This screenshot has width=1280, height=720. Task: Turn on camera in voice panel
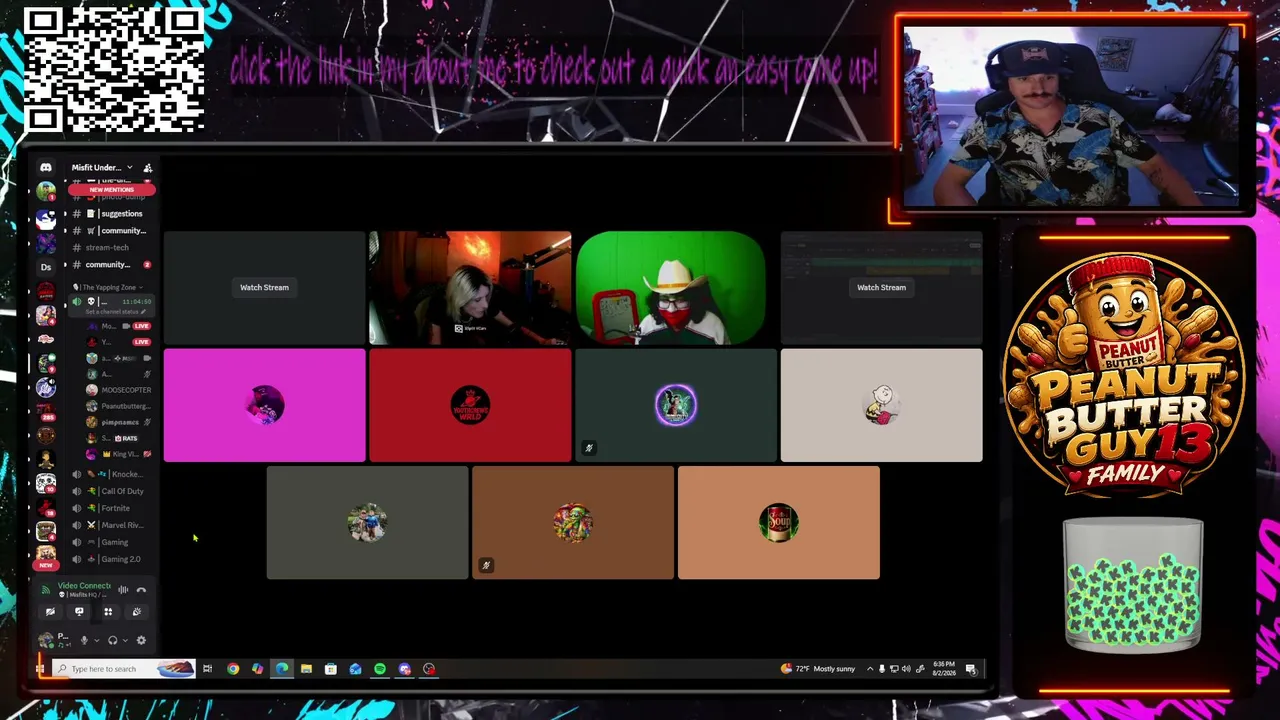point(50,612)
